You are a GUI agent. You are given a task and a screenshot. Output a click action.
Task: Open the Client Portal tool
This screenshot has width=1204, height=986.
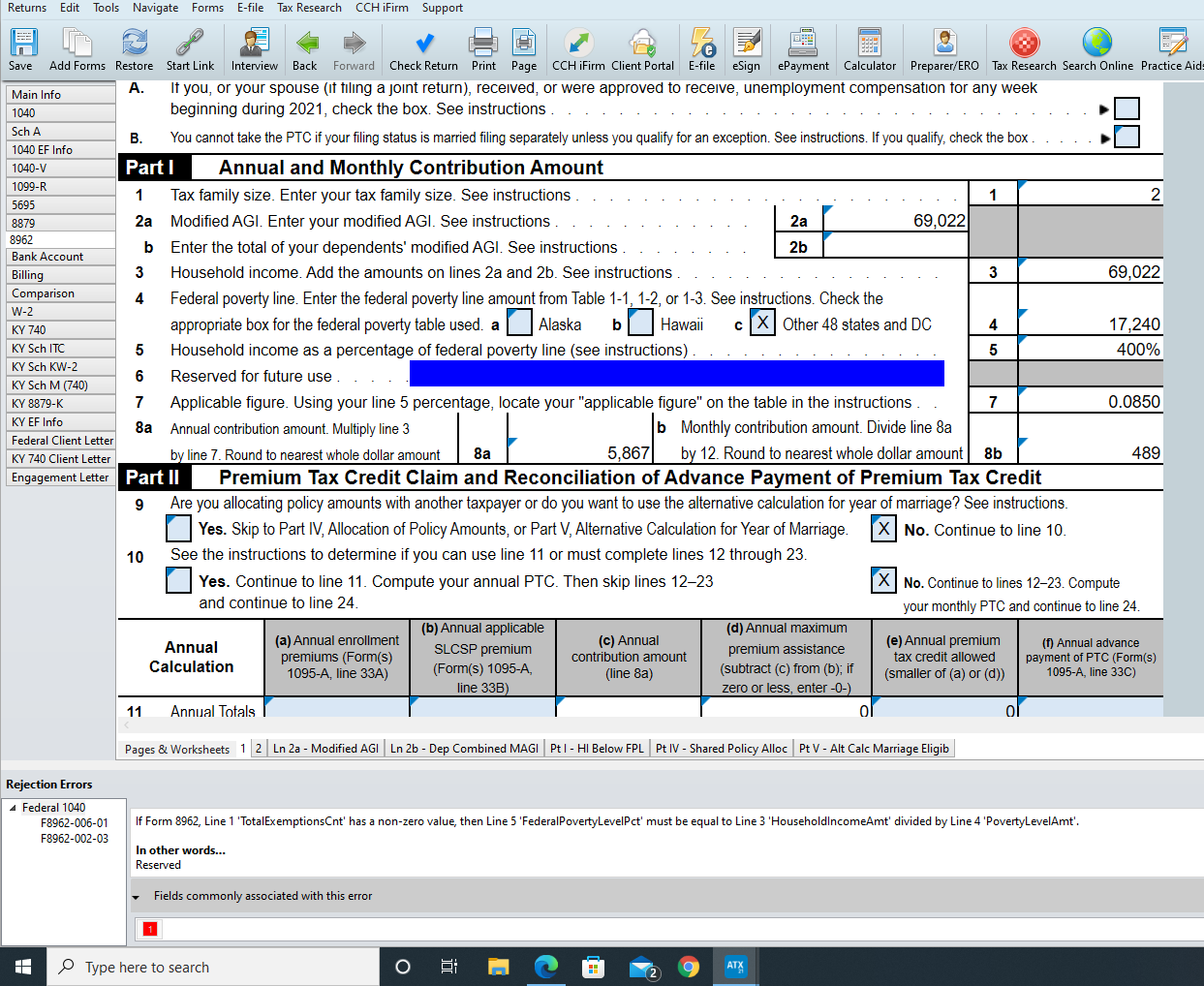point(642,49)
